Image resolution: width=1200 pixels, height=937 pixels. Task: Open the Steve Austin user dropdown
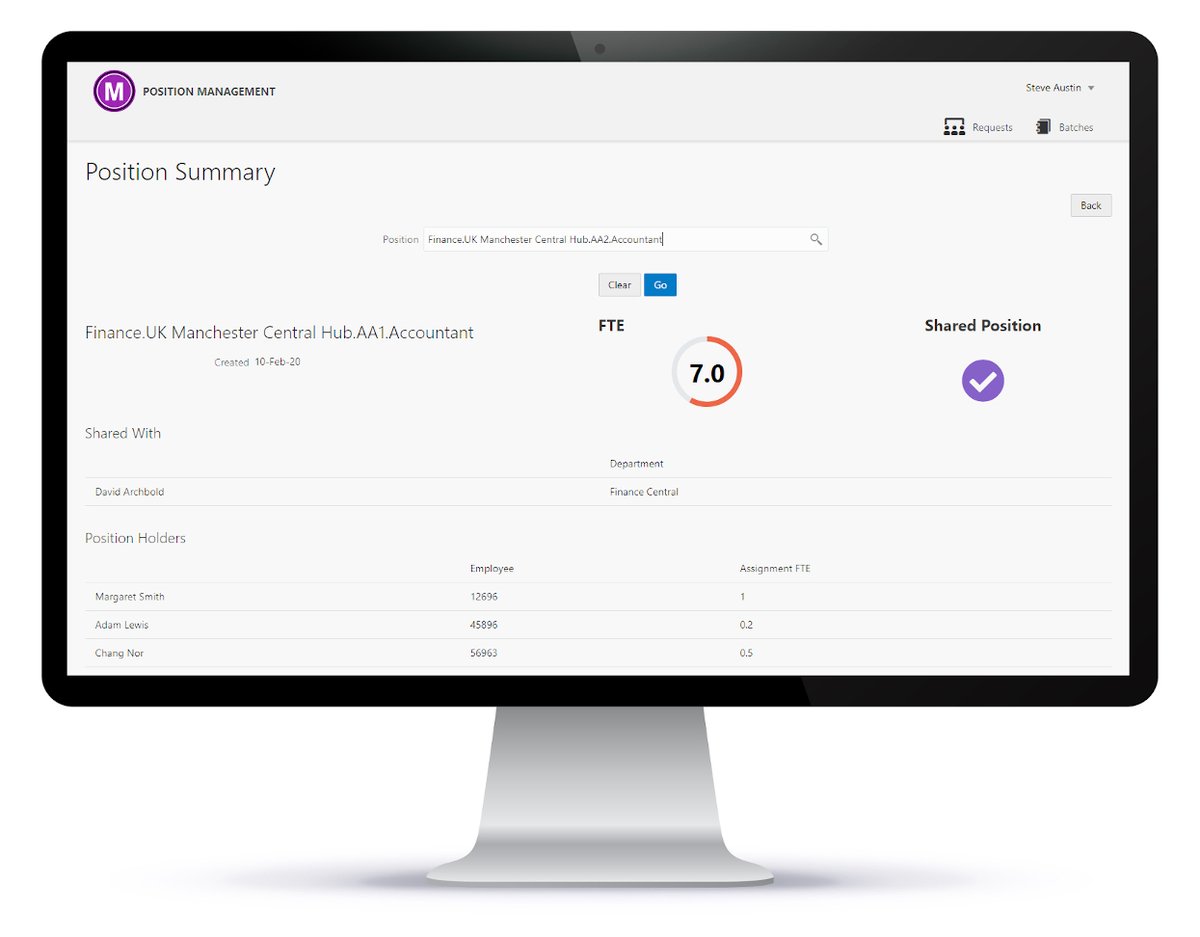point(1060,88)
